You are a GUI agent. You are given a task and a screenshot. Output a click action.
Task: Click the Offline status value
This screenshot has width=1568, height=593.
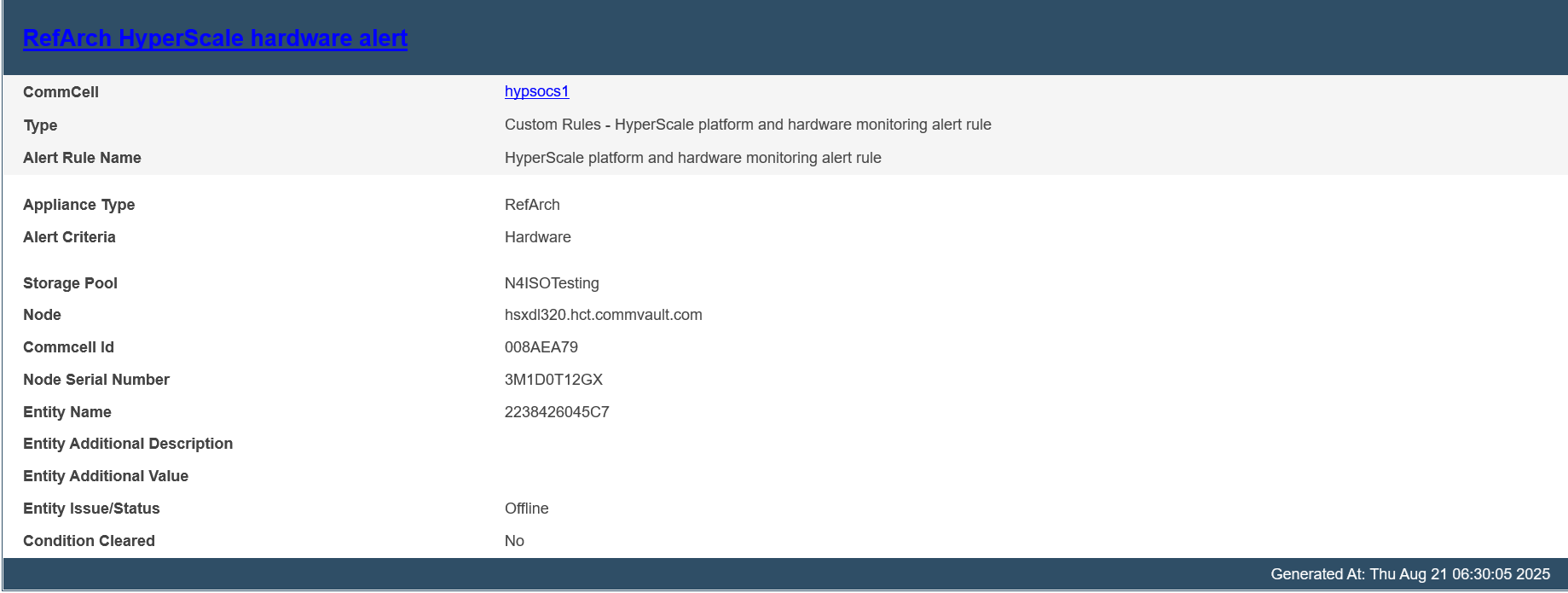[526, 509]
